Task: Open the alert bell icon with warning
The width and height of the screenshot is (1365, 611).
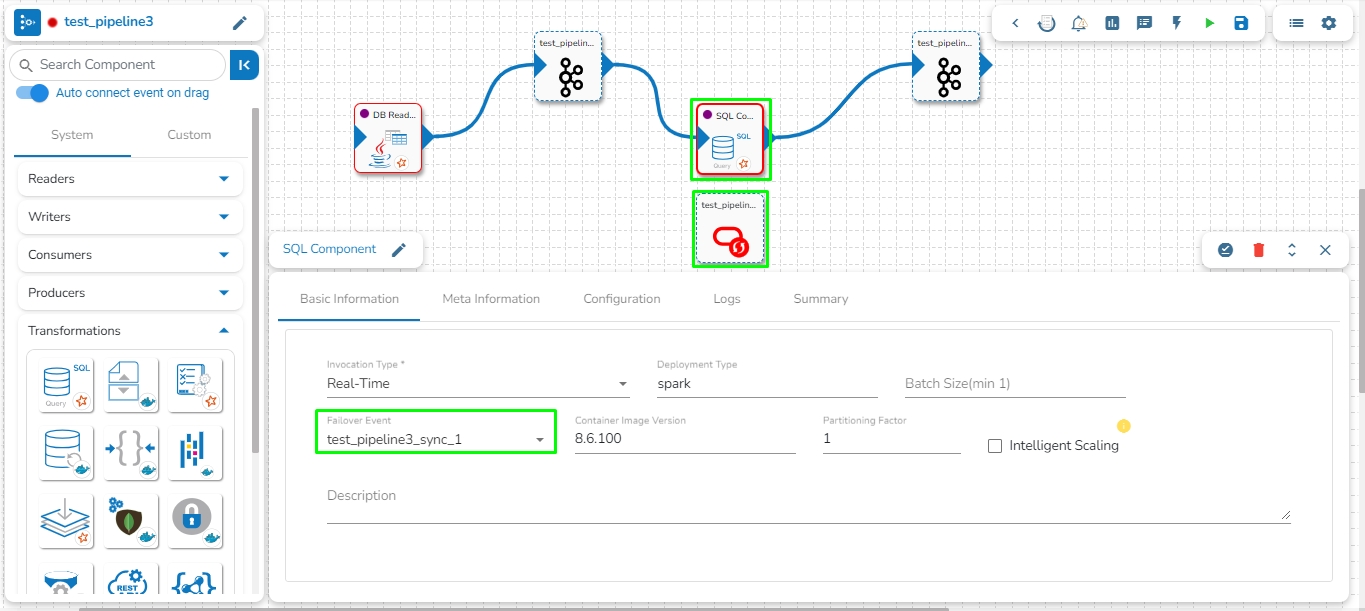Action: point(1079,23)
